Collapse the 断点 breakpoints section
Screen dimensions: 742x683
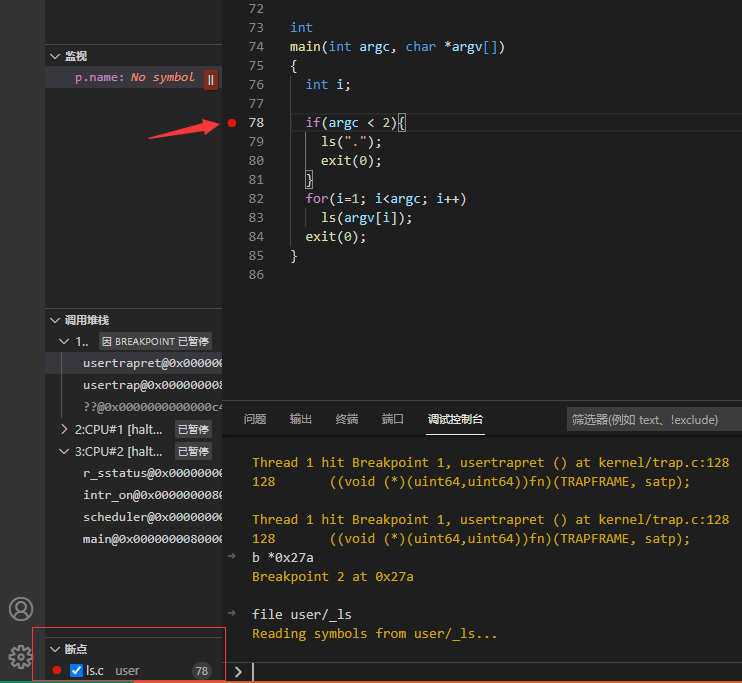click(55, 649)
